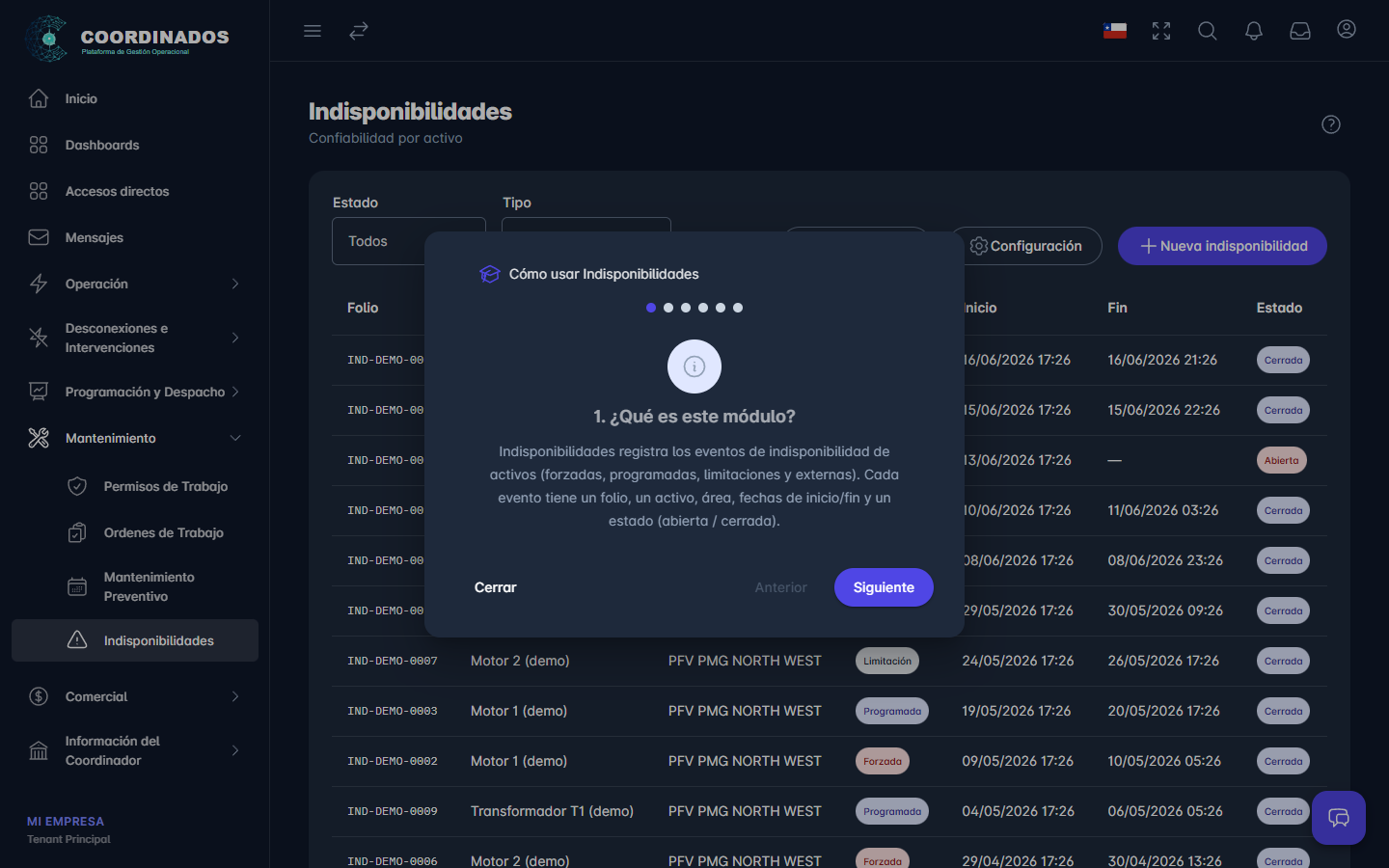
Task: Click the Indisponibilidades warning triangle icon
Action: (x=77, y=640)
